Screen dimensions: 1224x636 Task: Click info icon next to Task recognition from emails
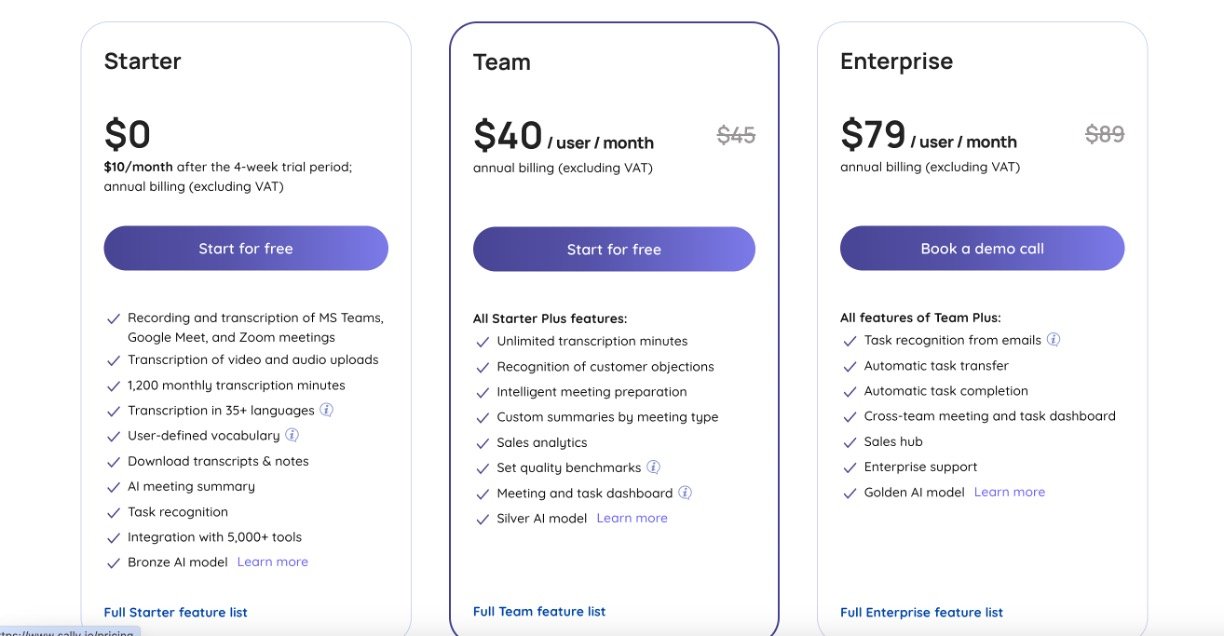tap(1053, 340)
